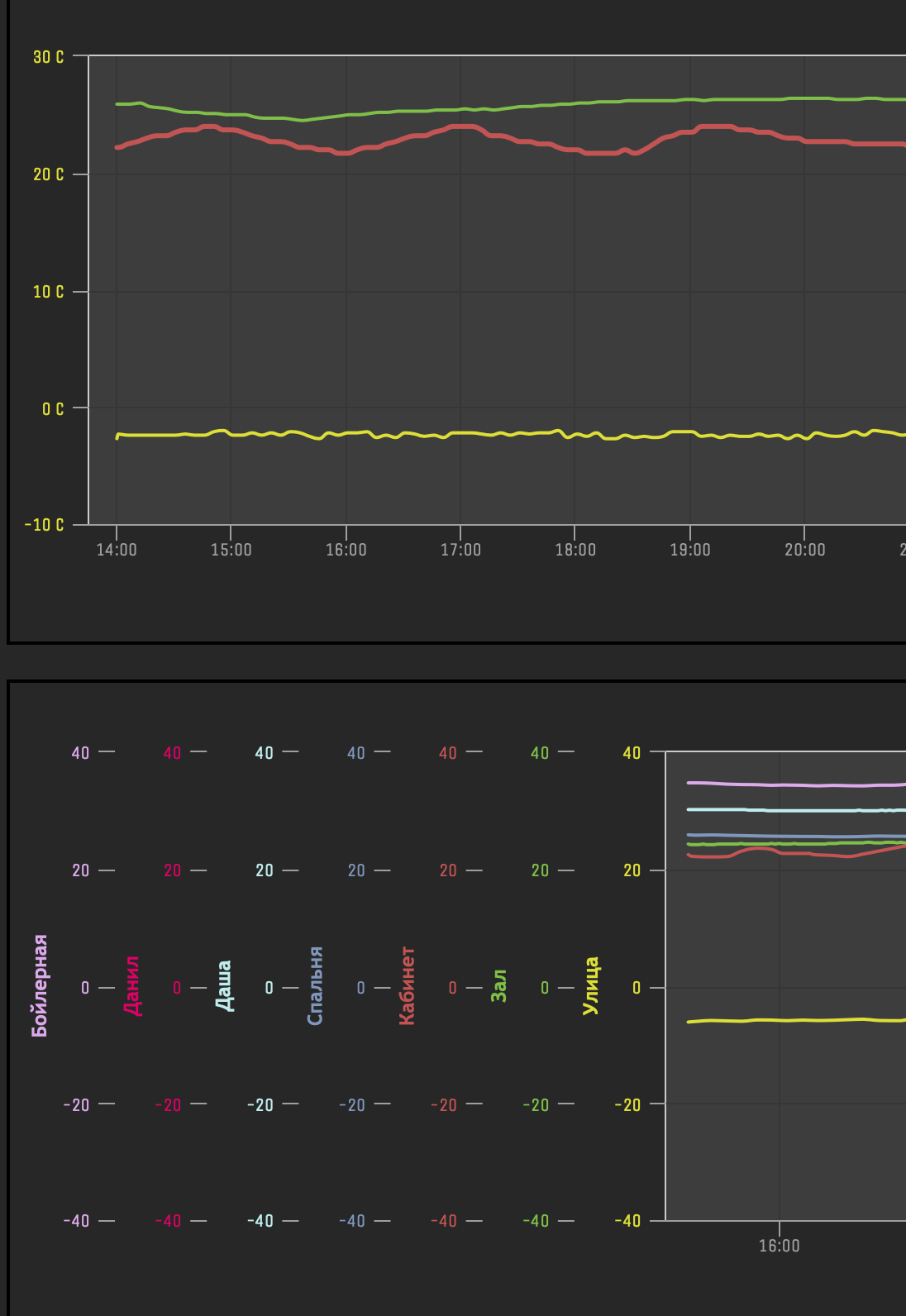This screenshot has width=906, height=1316.
Task: Click the 0 tick on the green Зал axis
Action: [x=544, y=988]
